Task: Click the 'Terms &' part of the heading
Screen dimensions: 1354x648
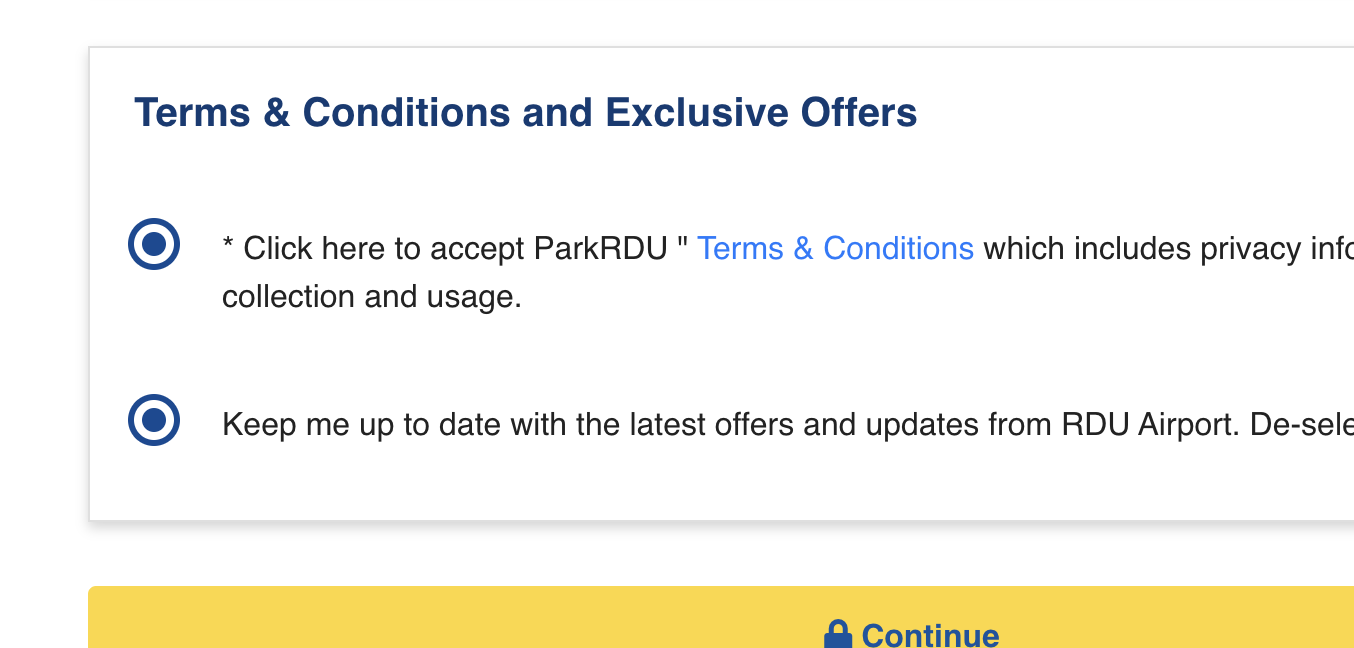Action: pos(212,113)
